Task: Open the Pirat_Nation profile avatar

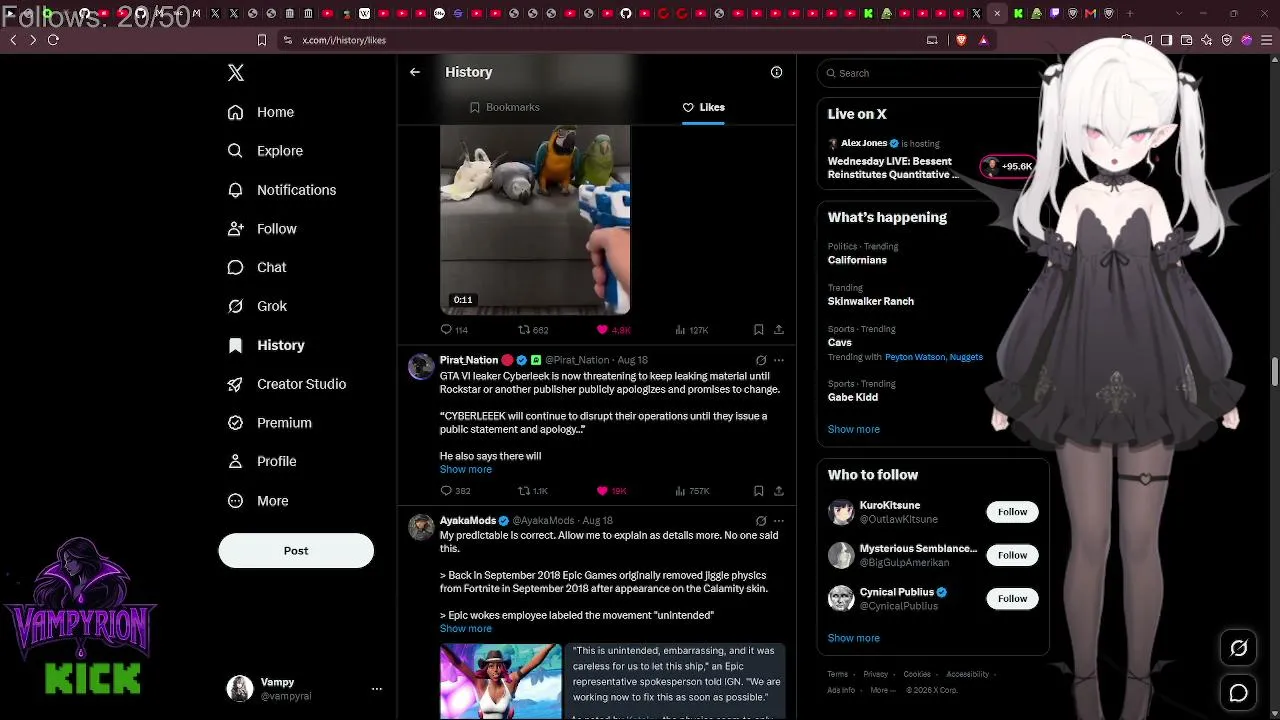Action: pos(421,366)
